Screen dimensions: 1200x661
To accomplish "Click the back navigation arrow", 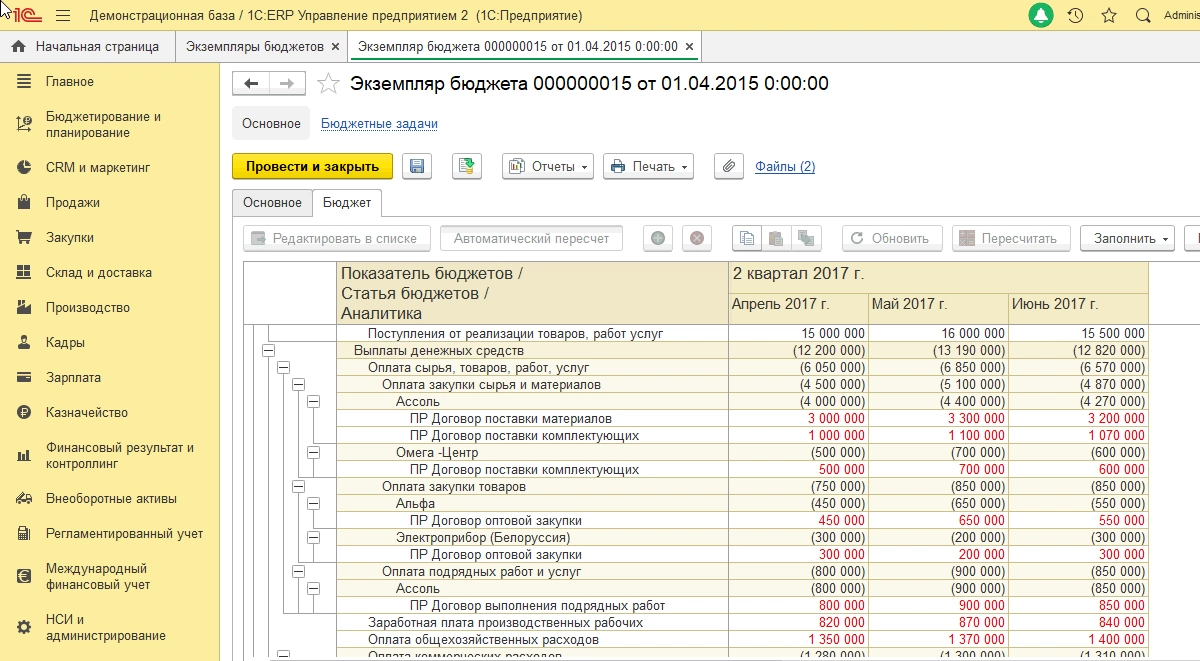I will [251, 84].
